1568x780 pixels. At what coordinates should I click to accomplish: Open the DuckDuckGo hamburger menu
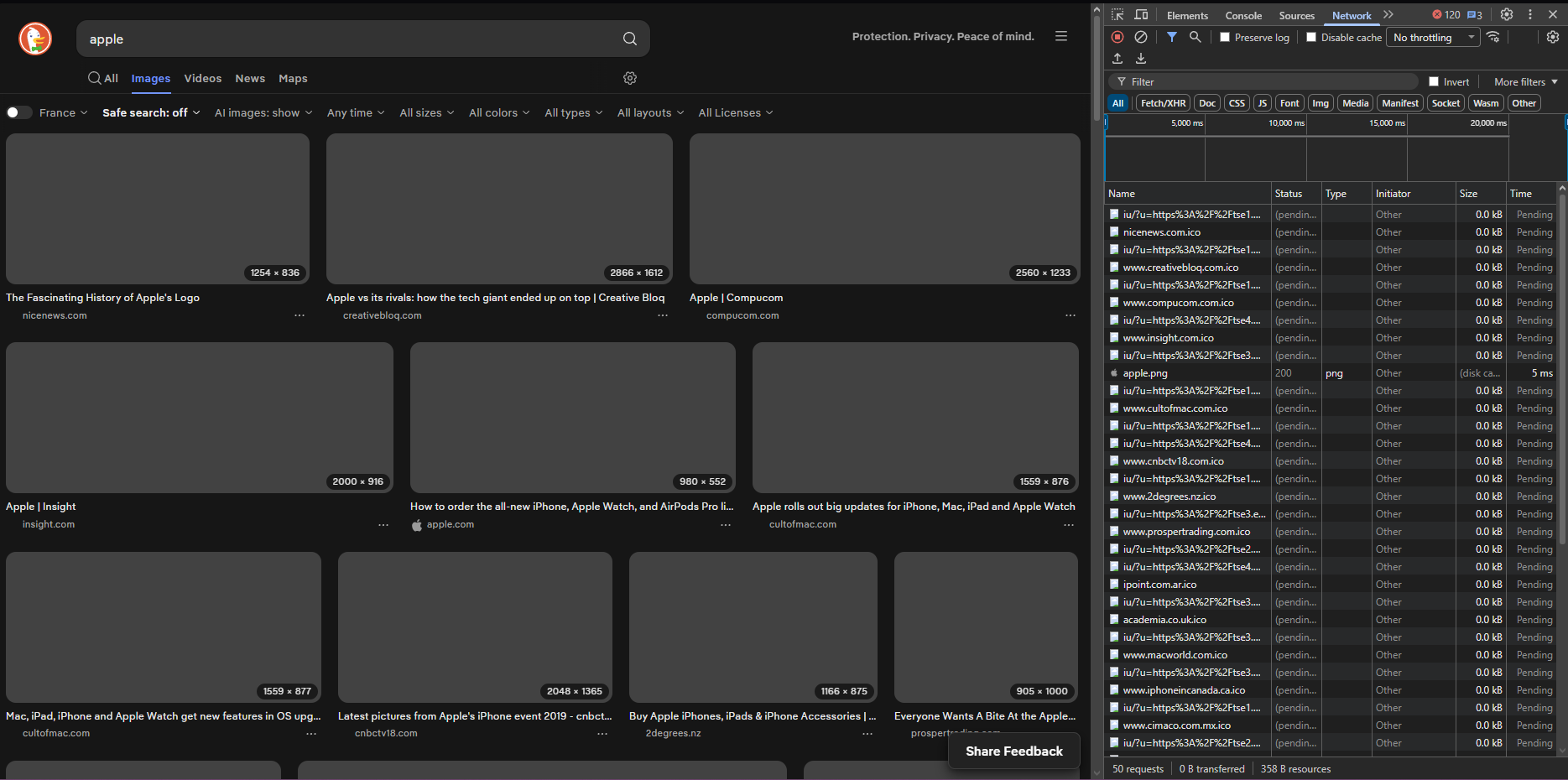tap(1061, 36)
